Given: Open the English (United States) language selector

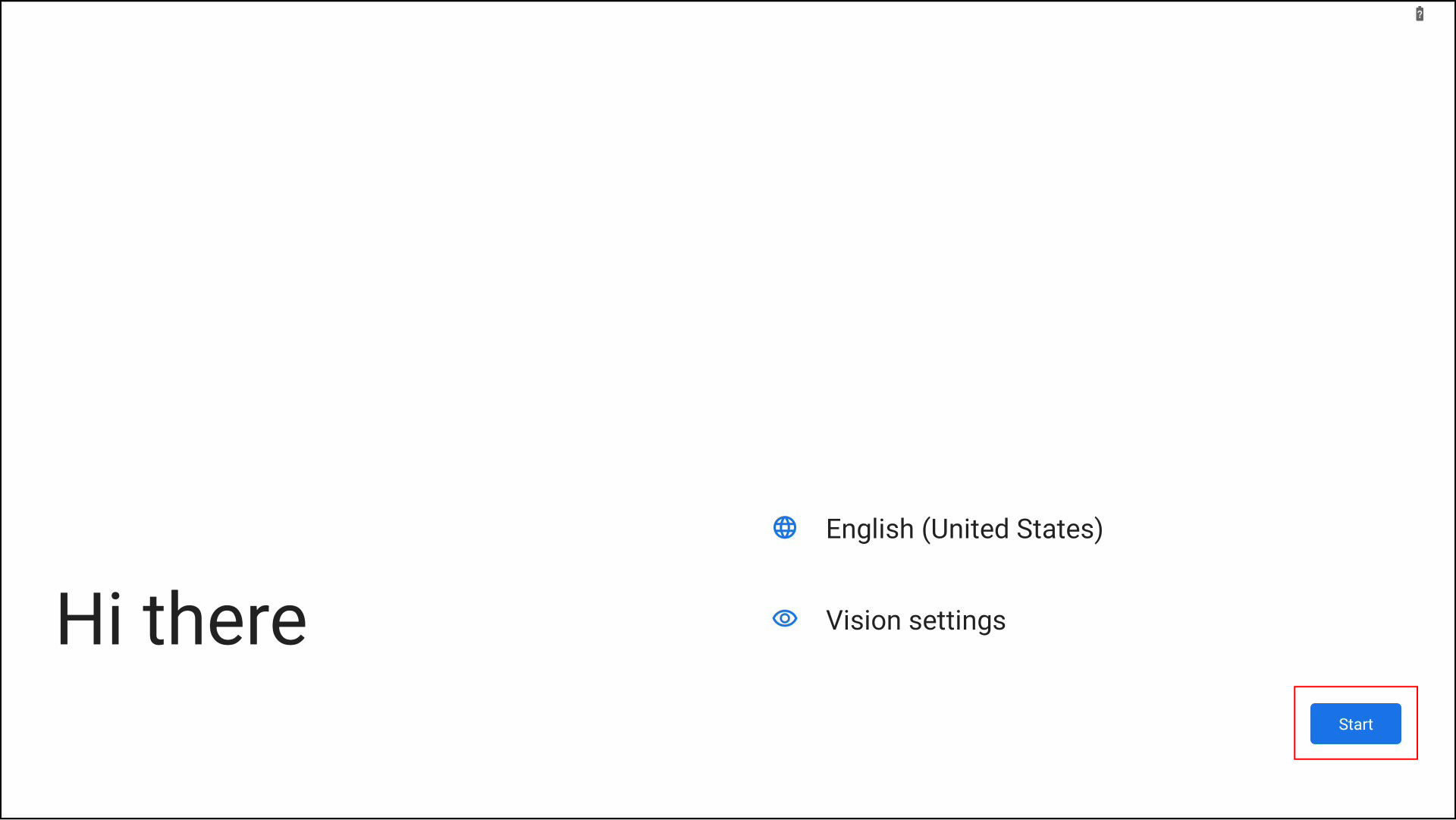Looking at the screenshot, I should tap(963, 529).
